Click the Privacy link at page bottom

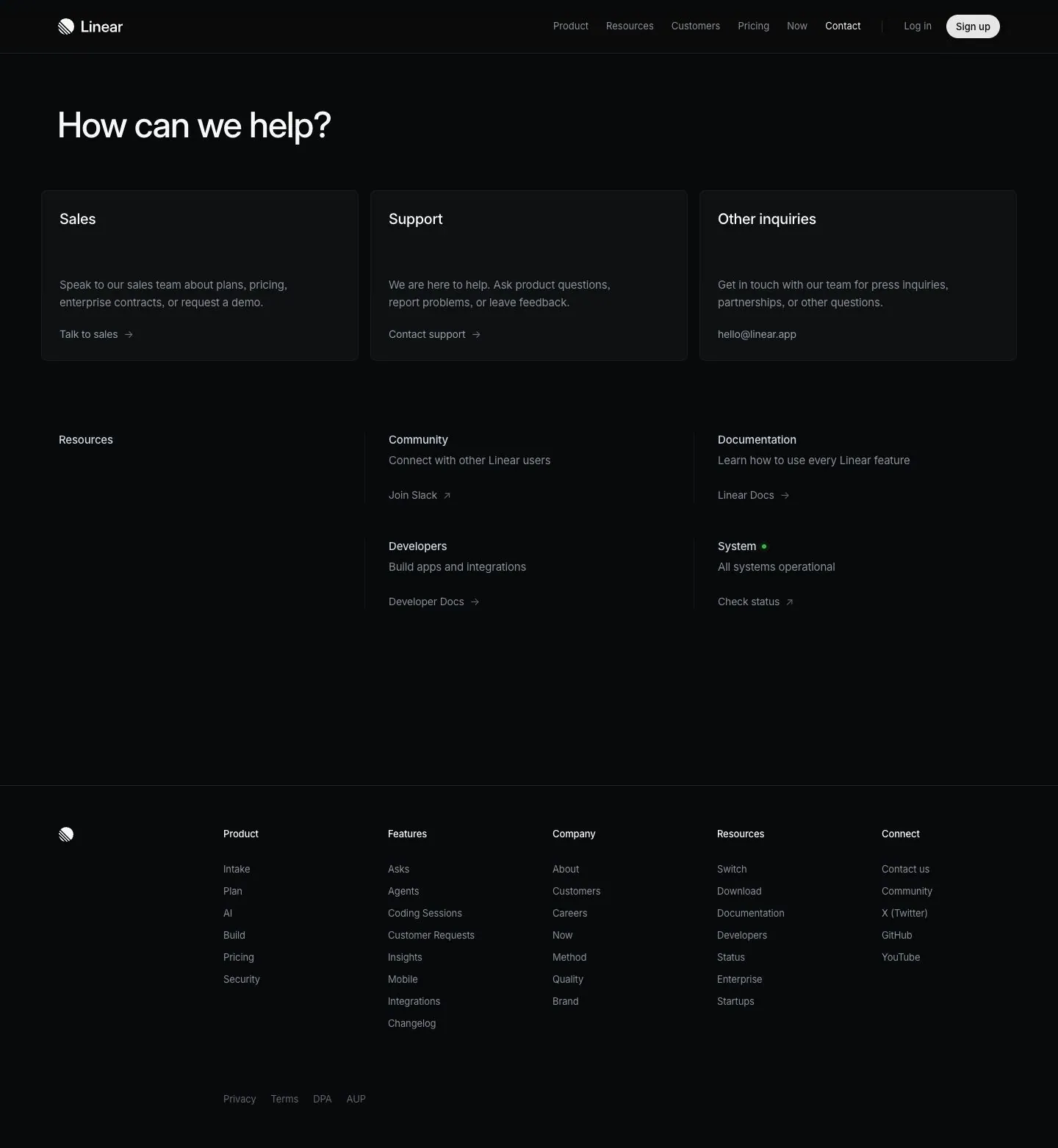click(x=240, y=1099)
